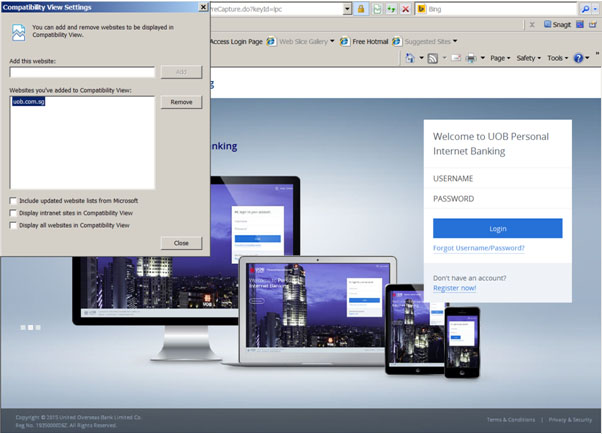Screen dimensions: 602x434
Task: Click the blue Snagit window capture icon
Action: coord(580,25)
